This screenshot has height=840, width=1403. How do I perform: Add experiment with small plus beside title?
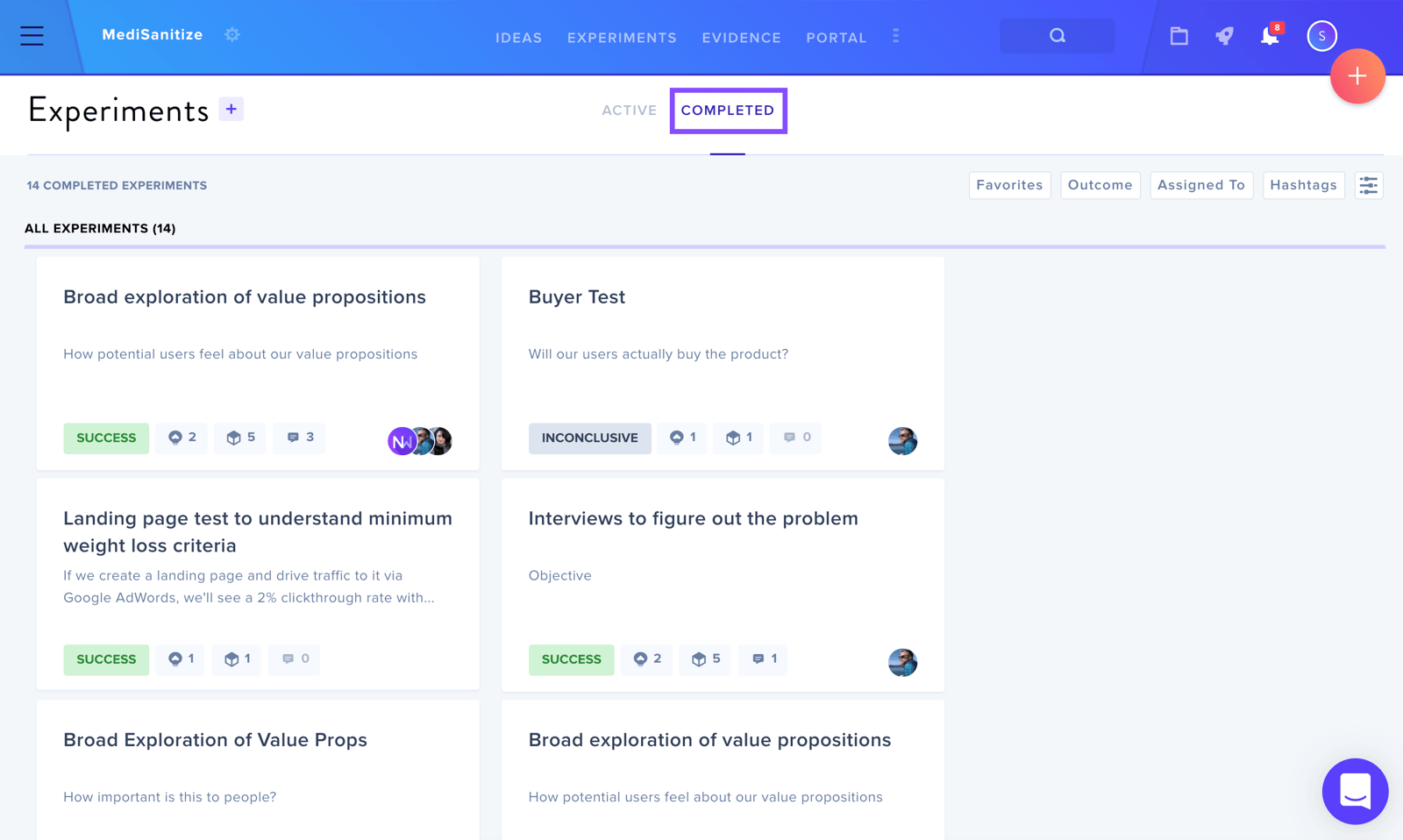tap(231, 110)
